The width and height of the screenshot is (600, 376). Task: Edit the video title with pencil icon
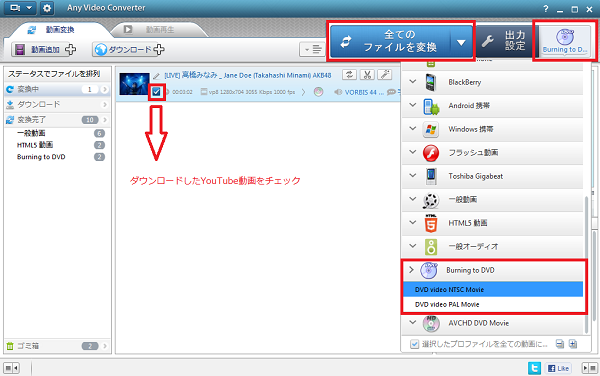156,76
